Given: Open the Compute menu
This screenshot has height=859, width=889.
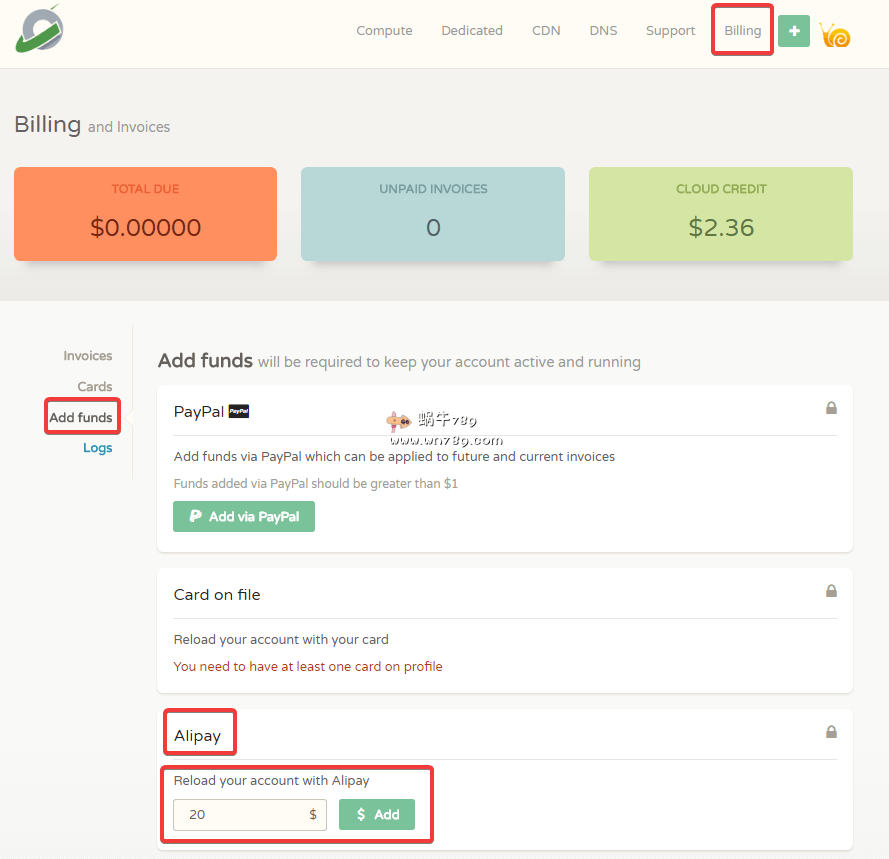Looking at the screenshot, I should [384, 31].
